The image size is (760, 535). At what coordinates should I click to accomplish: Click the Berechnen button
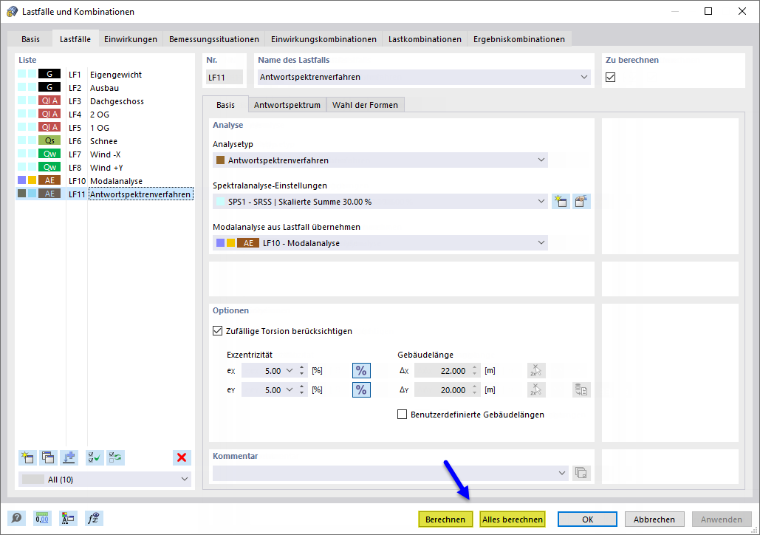pos(445,519)
